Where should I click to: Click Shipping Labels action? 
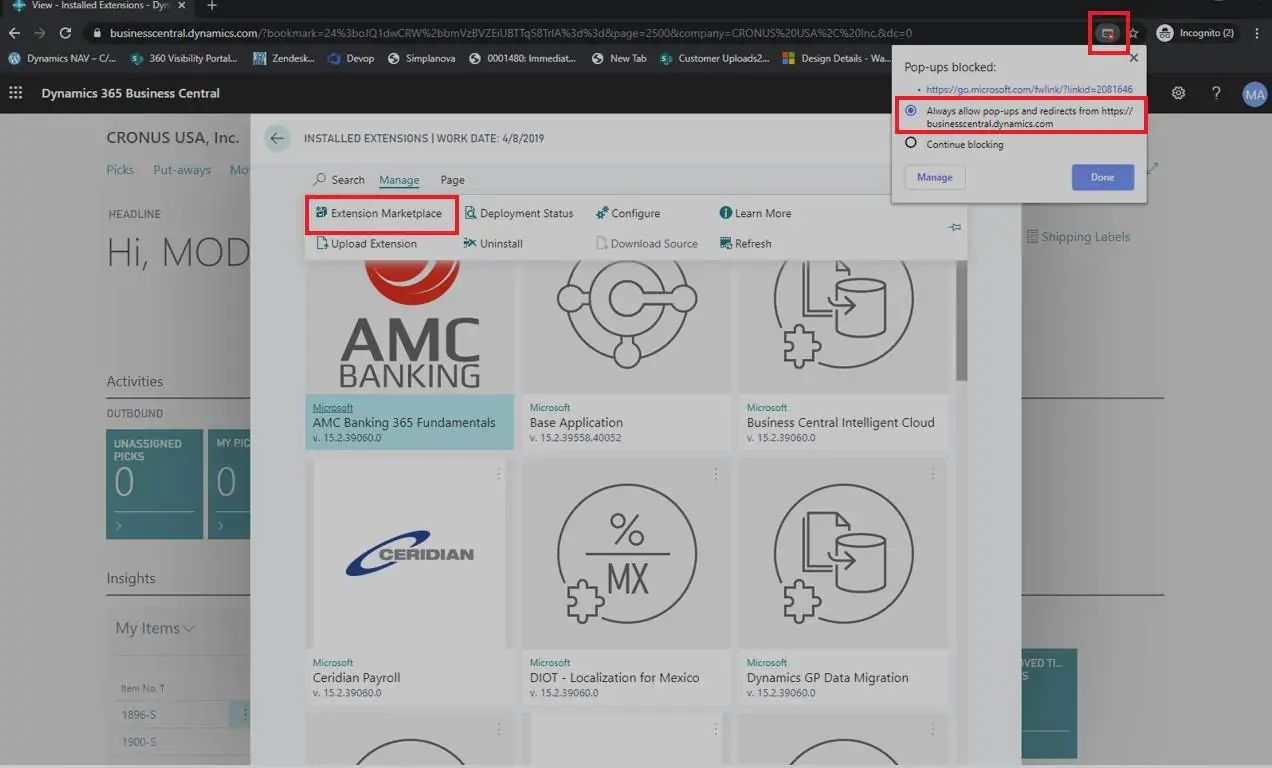pos(1078,237)
